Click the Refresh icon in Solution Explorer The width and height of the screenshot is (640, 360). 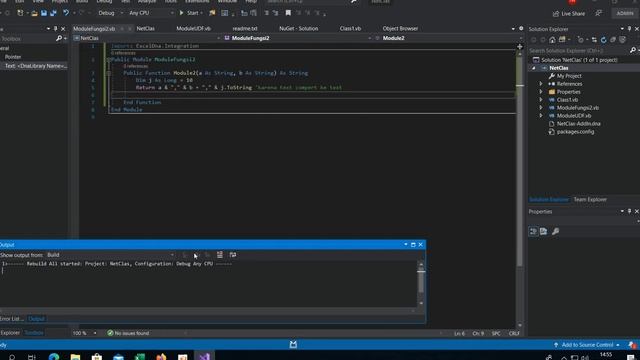coord(603,40)
